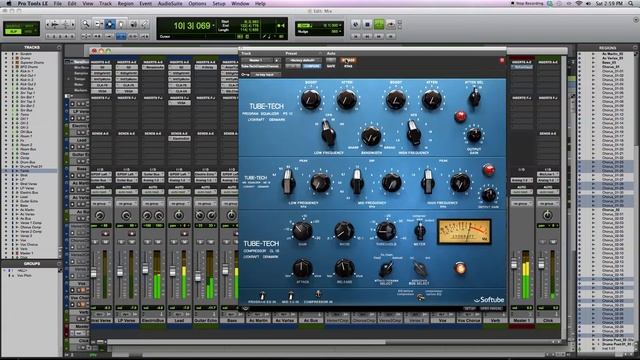Click the PE 1C Bandwidth knob
Image resolution: width=640 pixels, height=360 pixels.
[371, 137]
